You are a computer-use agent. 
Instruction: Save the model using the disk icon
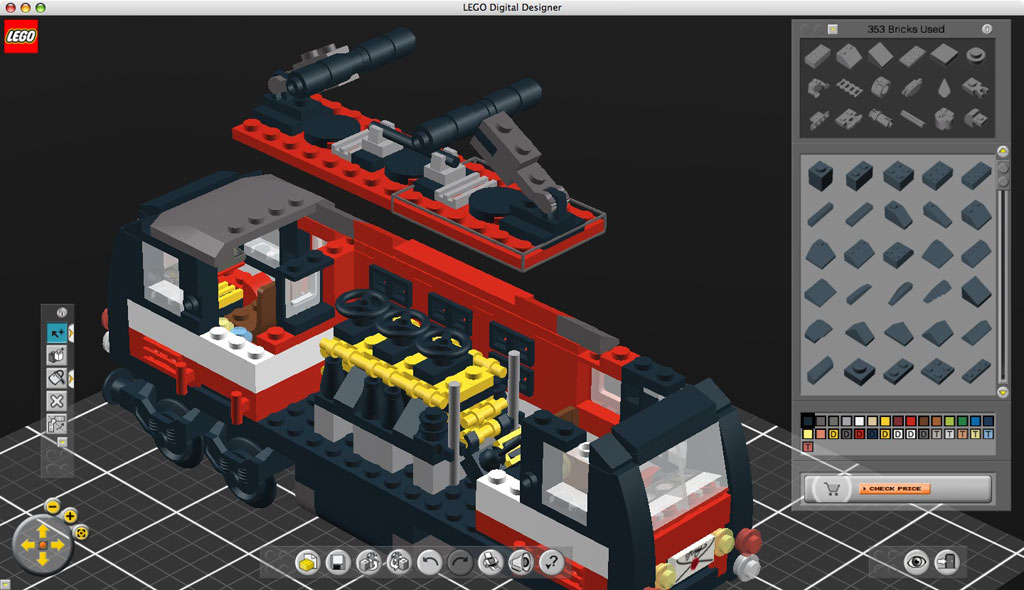(337, 563)
